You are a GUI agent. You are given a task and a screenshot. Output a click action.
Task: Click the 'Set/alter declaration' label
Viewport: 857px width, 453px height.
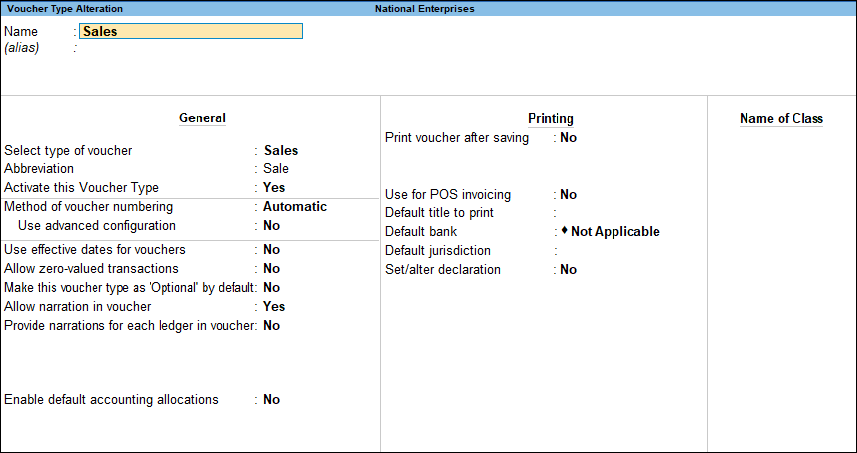(443, 269)
